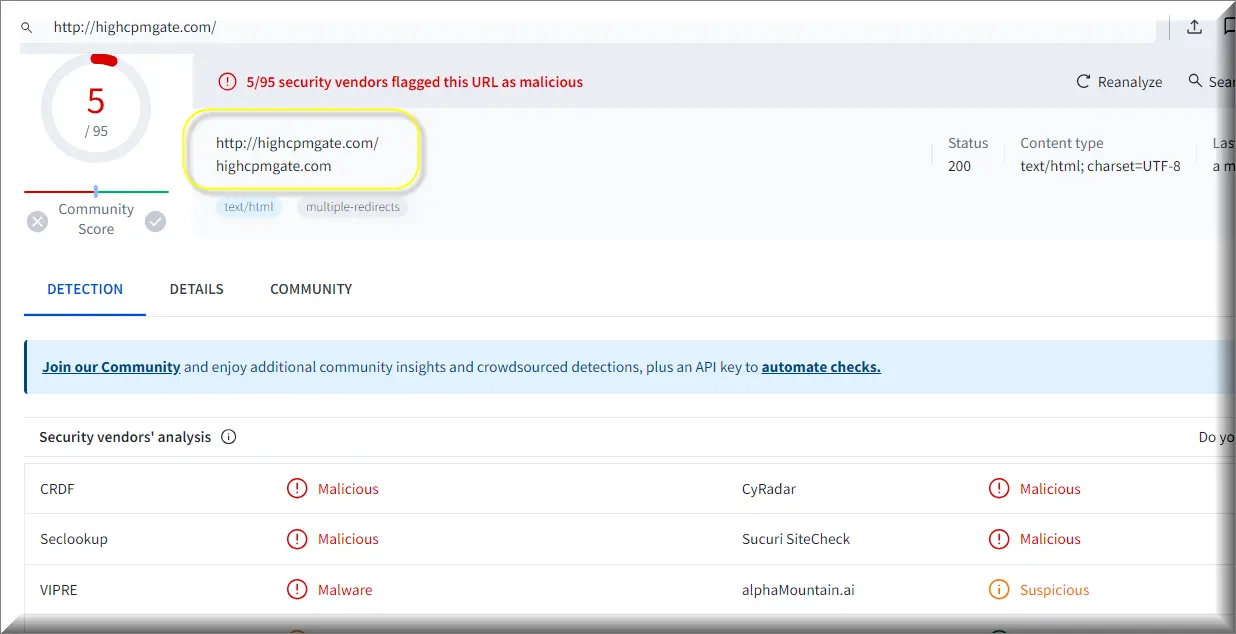This screenshot has height=634, width=1236.
Task: Click the multiple-redirects tag
Action: (x=352, y=207)
